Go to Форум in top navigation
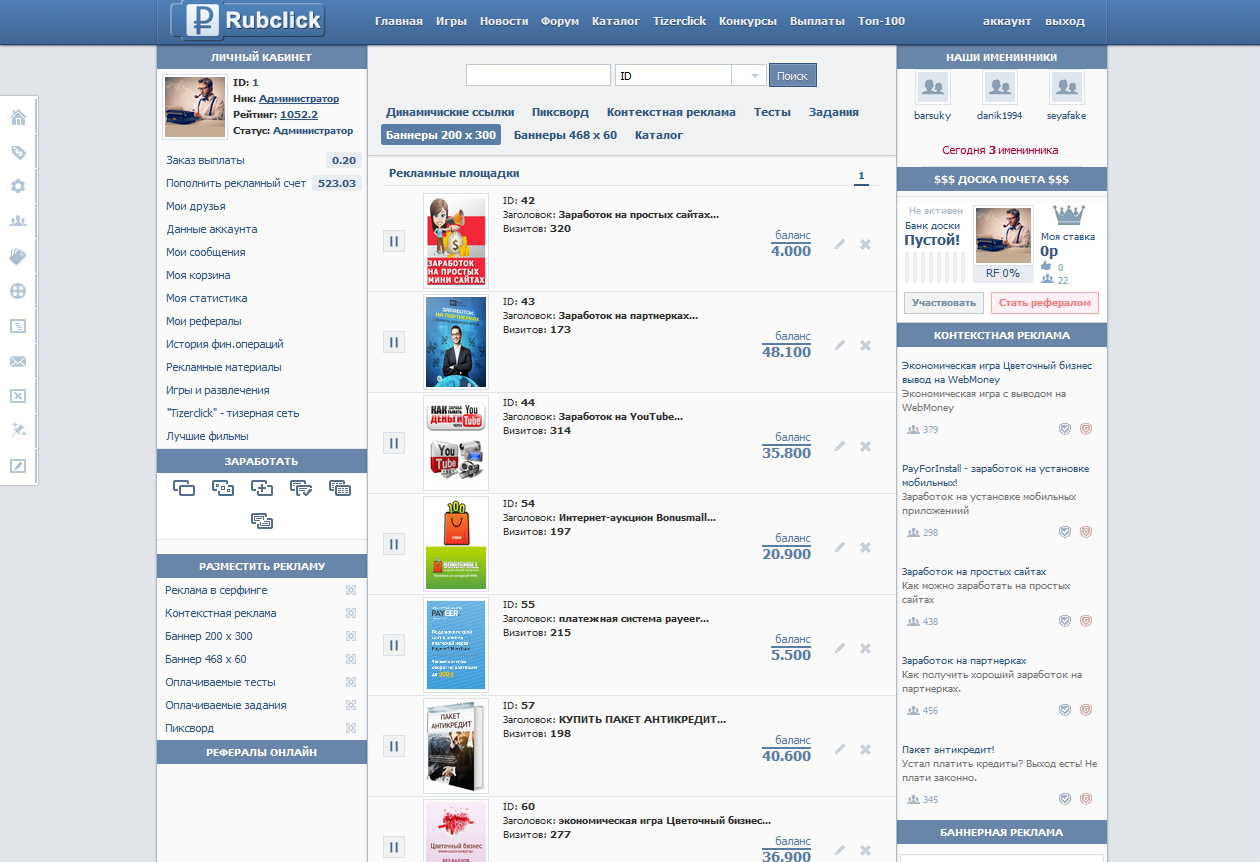 click(x=560, y=21)
